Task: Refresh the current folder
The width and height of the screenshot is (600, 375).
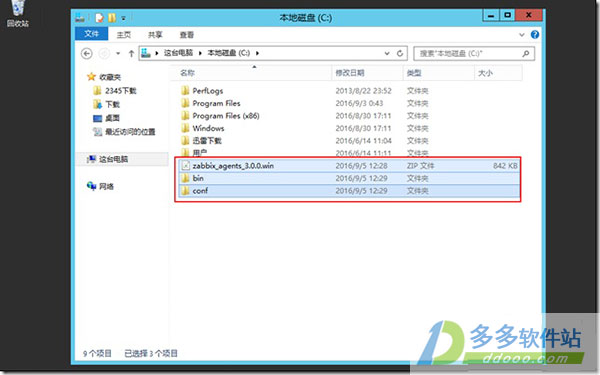Action: tap(400, 53)
